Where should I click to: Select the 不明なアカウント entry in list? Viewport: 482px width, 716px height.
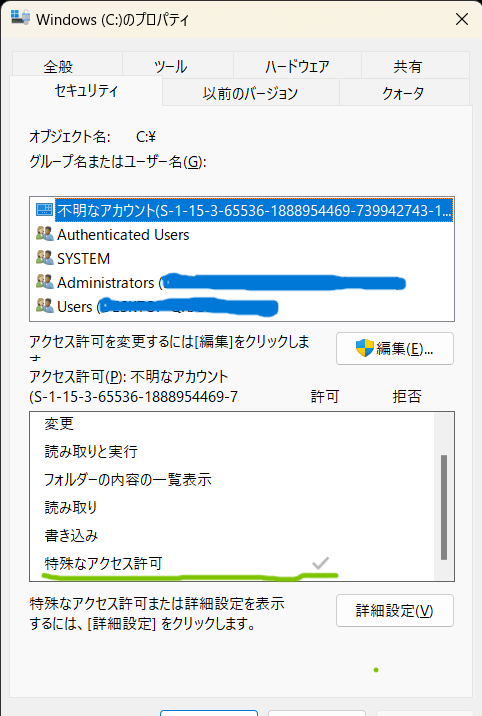pos(244,210)
